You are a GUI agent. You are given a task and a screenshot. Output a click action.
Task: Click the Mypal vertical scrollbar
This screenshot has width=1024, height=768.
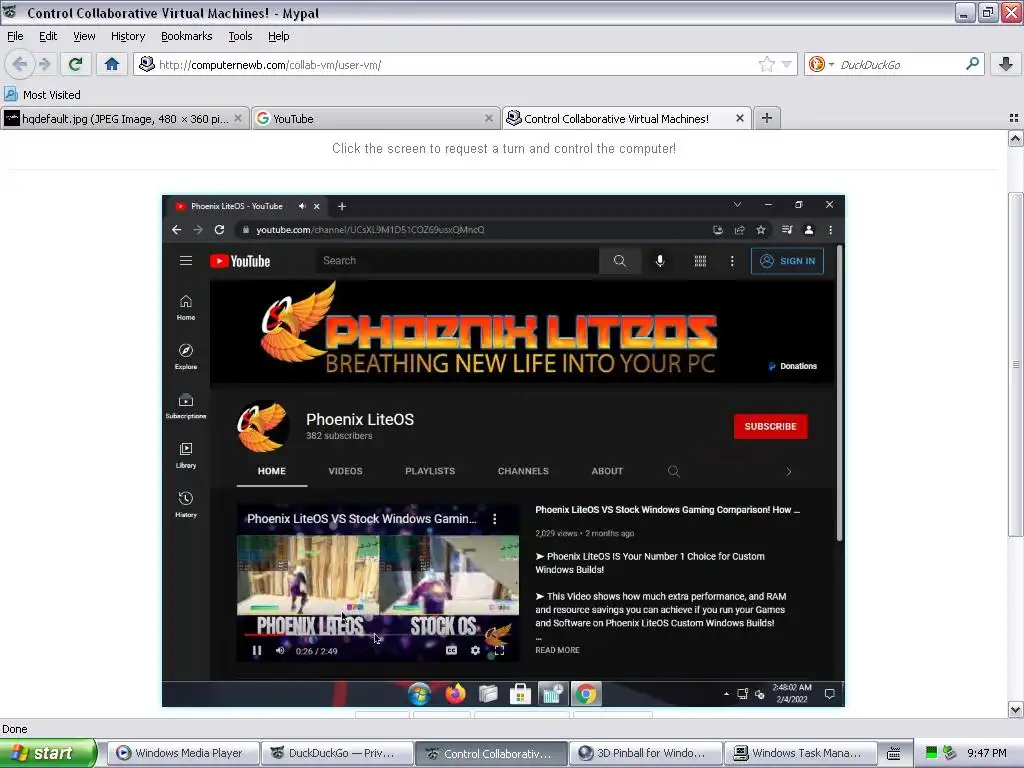tap(1016, 364)
